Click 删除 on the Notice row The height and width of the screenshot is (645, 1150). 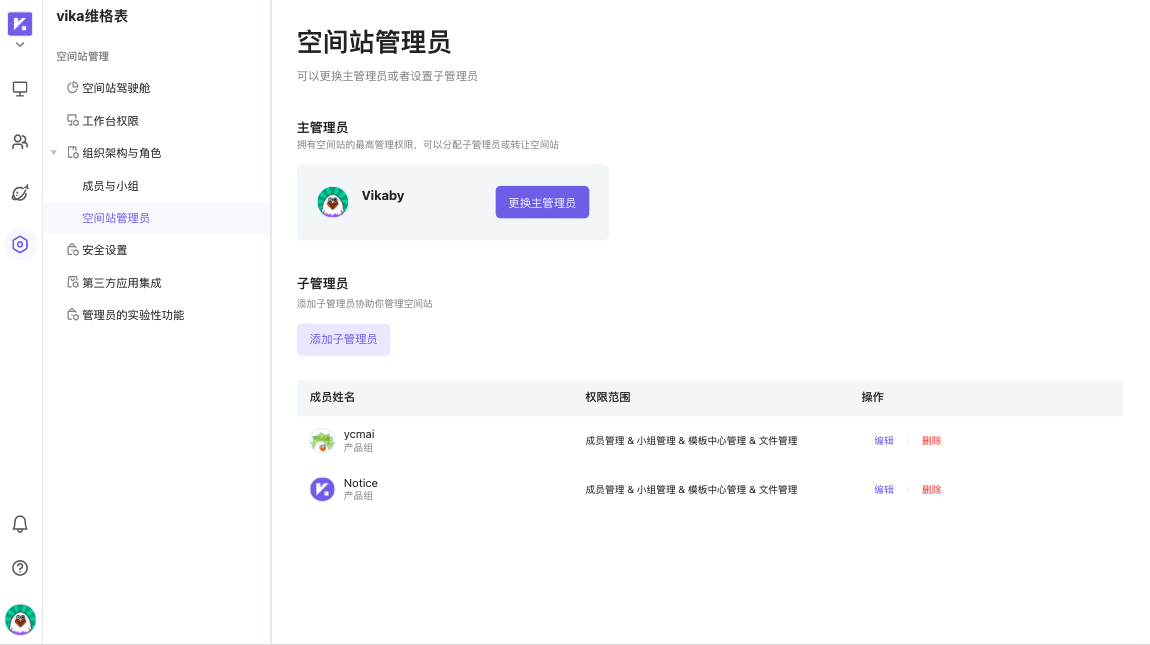pos(931,490)
